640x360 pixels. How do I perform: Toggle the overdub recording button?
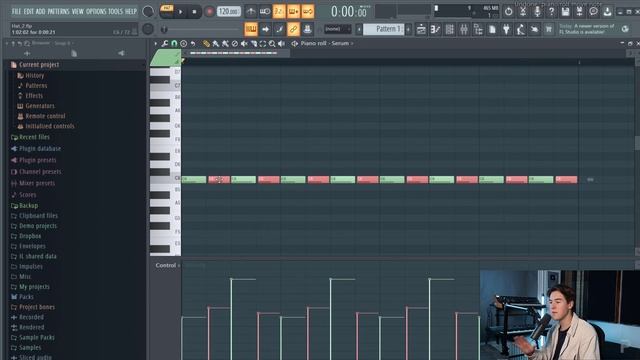(293, 11)
